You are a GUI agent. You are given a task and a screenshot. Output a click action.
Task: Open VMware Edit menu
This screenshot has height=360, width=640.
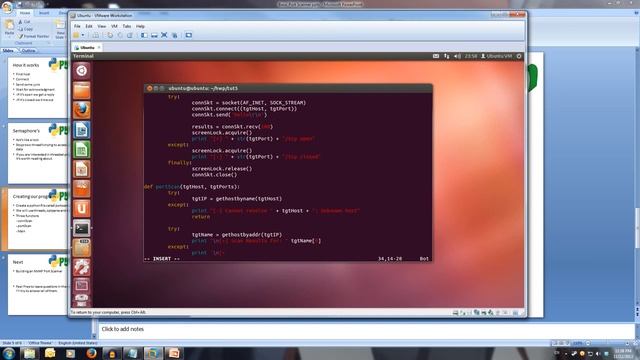tap(89, 26)
